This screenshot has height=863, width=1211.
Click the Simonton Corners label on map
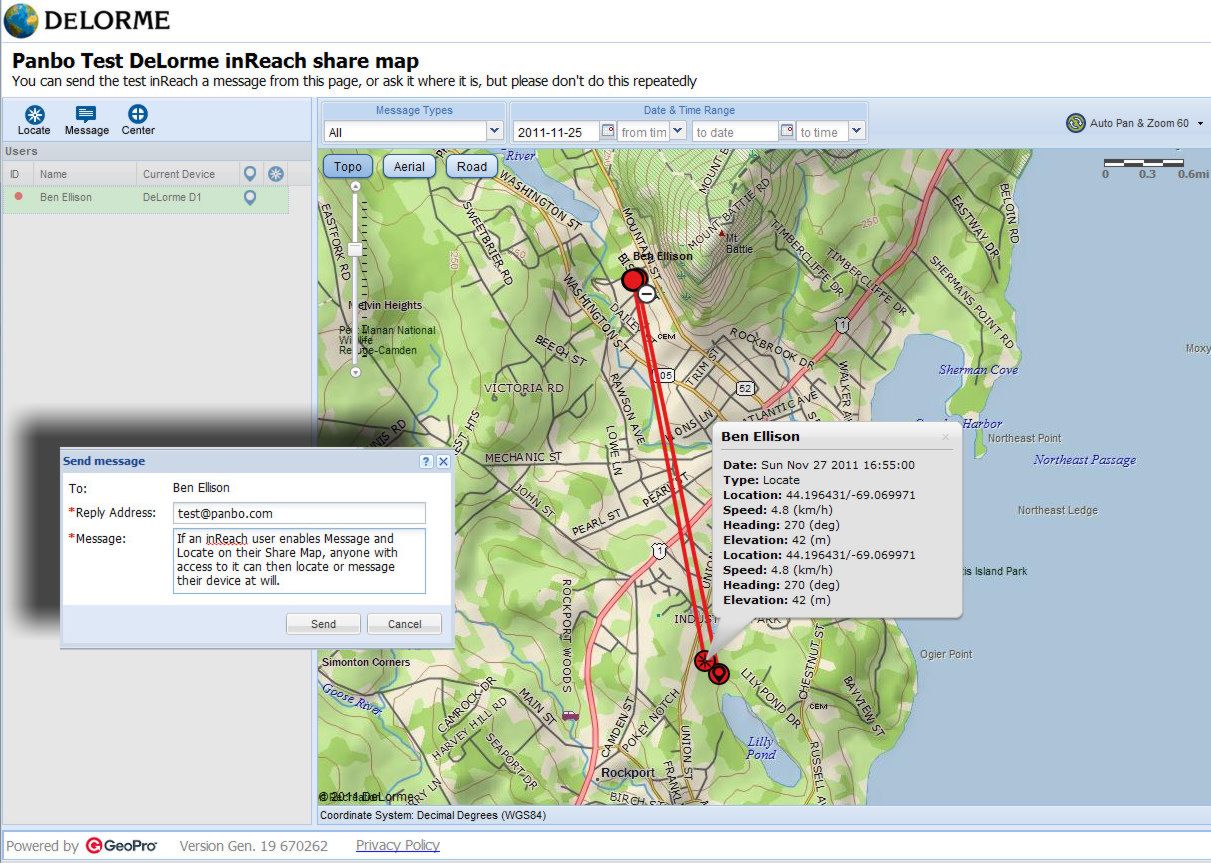(x=366, y=662)
